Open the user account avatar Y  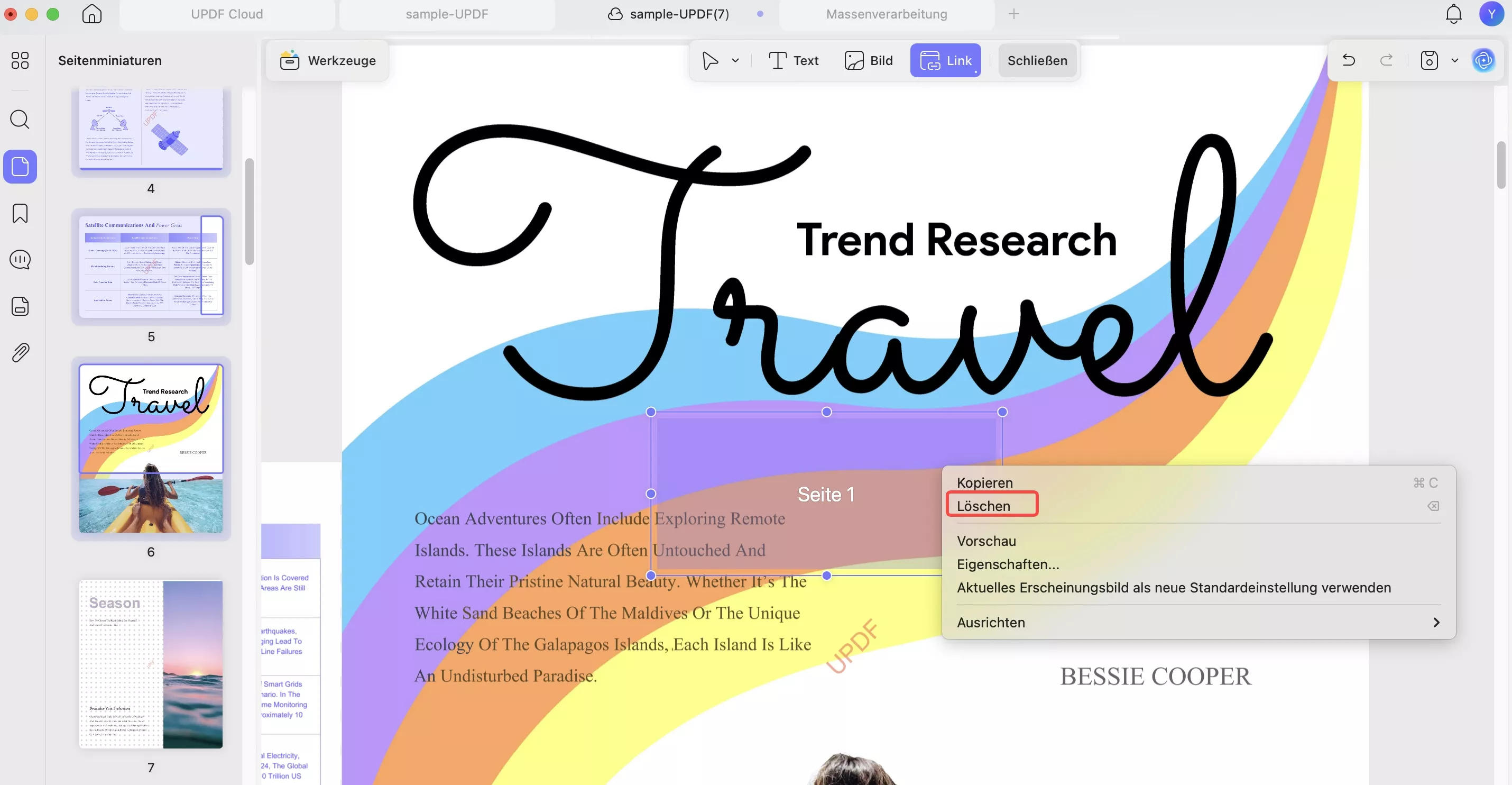click(x=1491, y=14)
